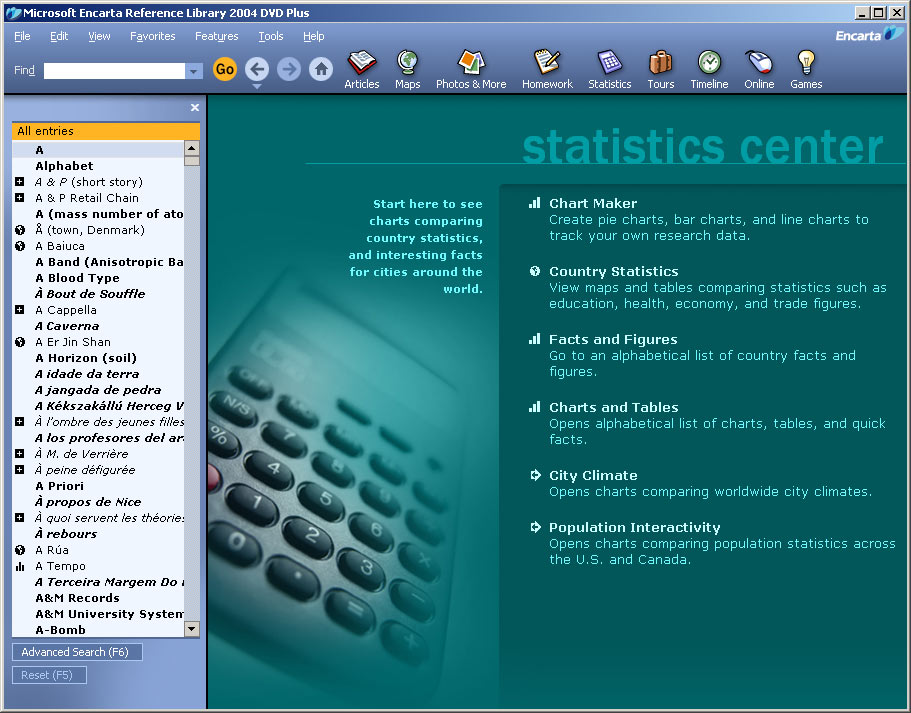Click the entries list scroll up arrow
Screen dimensions: 911x713
click(192, 148)
